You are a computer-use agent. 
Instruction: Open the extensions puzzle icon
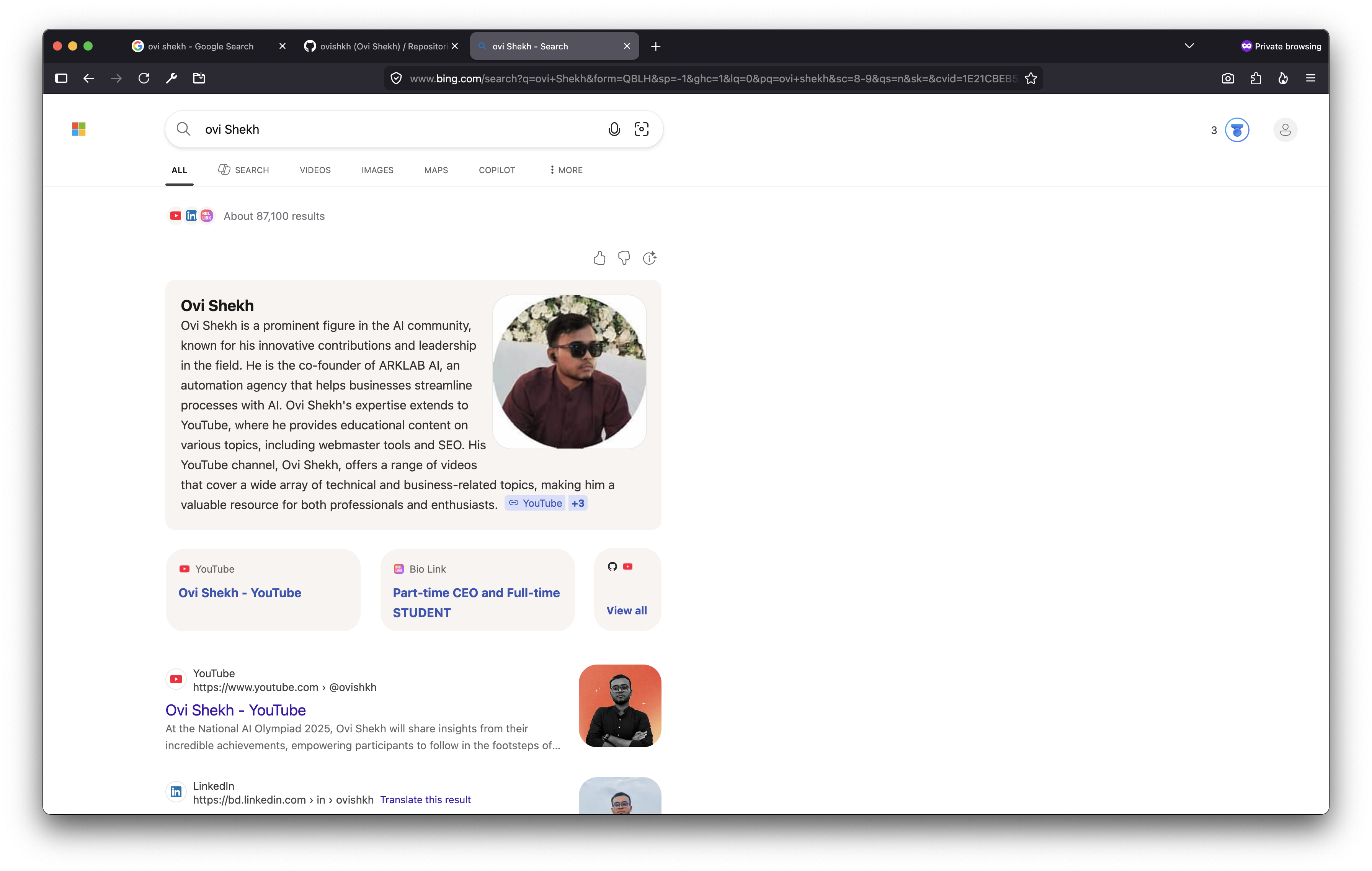point(1256,78)
